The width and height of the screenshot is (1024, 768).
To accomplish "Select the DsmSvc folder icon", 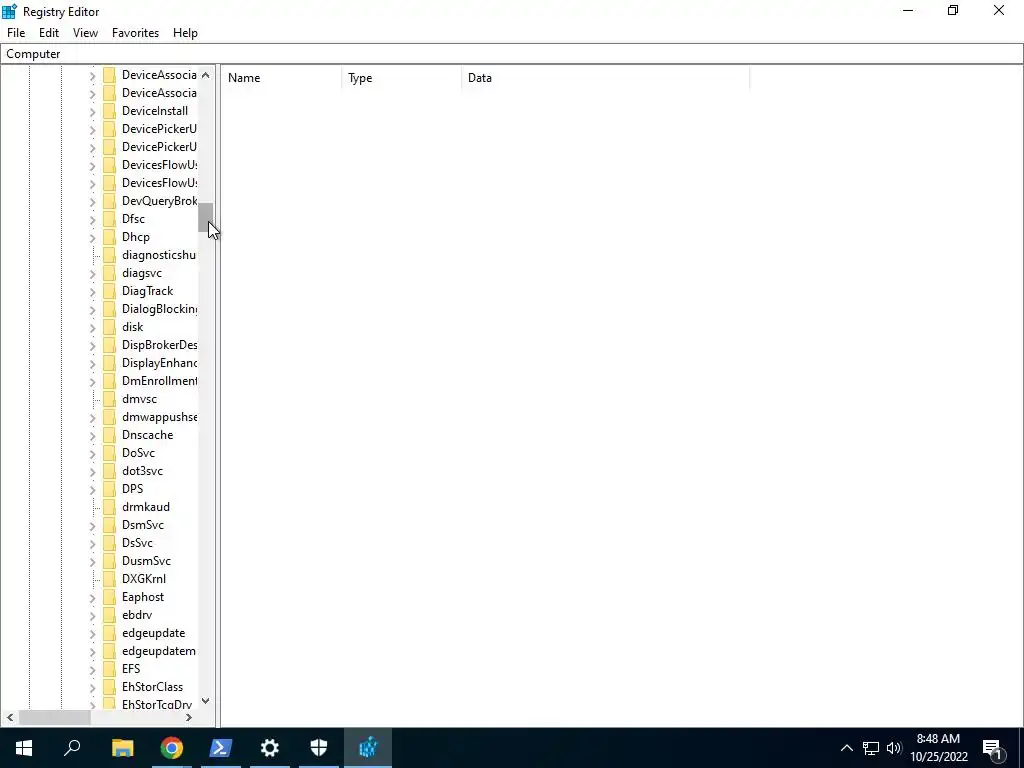I will click(x=110, y=525).
